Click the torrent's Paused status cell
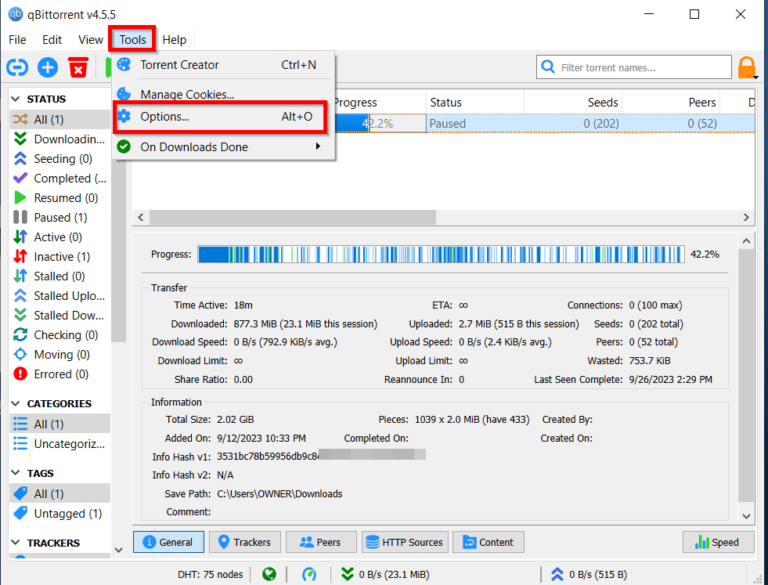 pyautogui.click(x=475, y=123)
